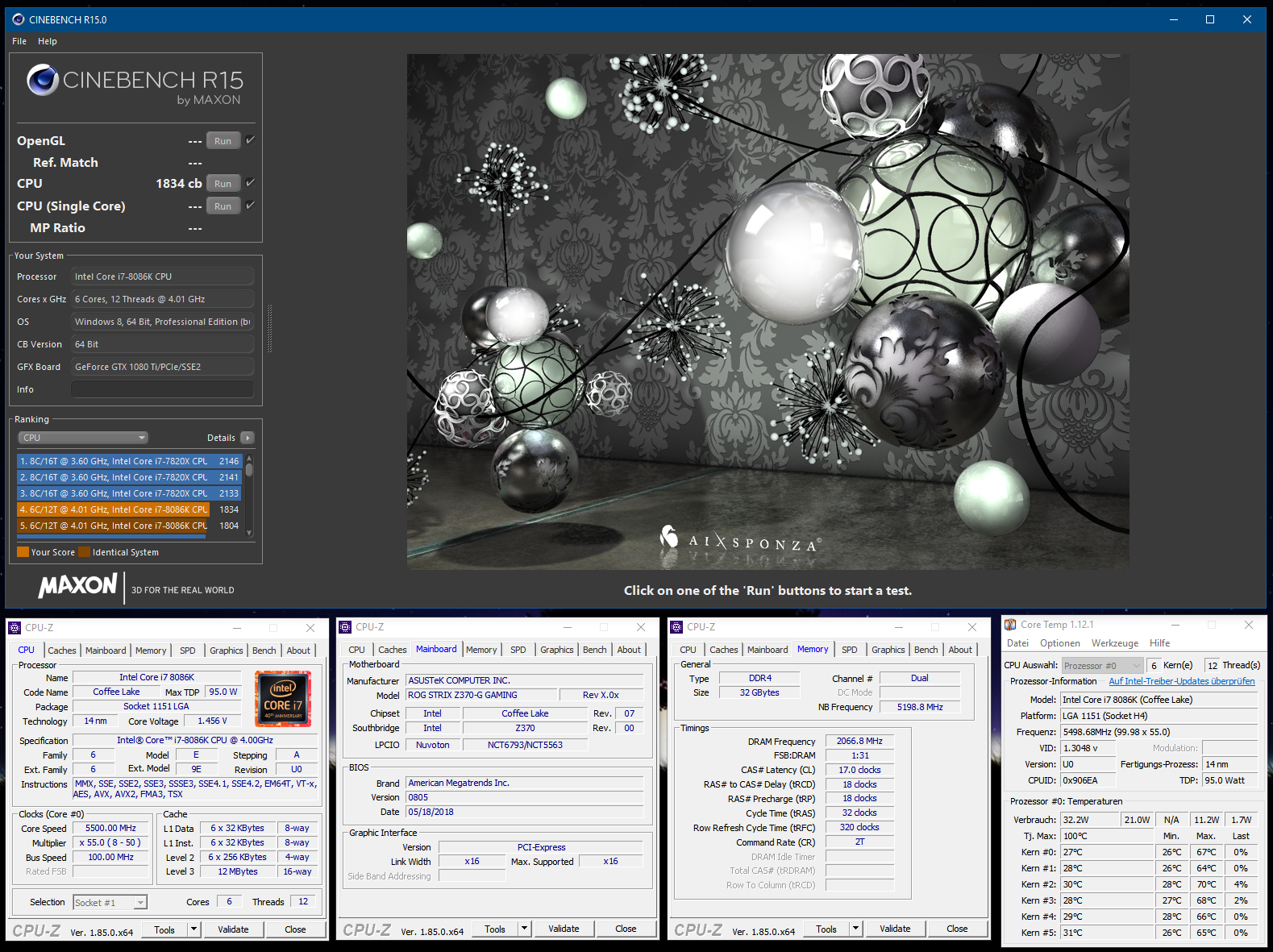
Task: Switch to Caches tab in first CPU-Z window
Action: click(62, 651)
